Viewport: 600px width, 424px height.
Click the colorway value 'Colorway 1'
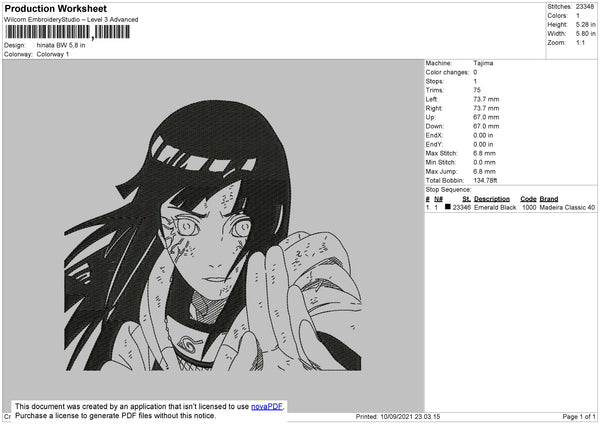(53, 54)
